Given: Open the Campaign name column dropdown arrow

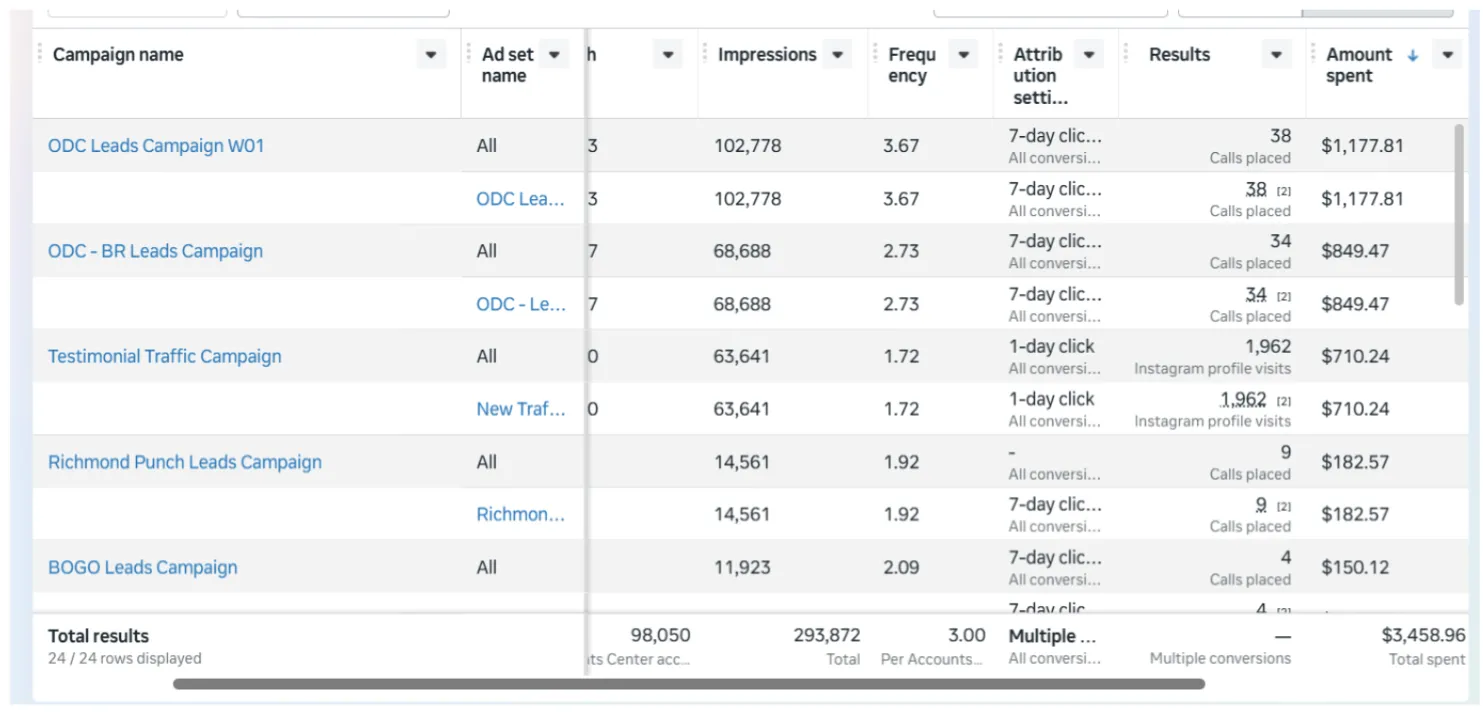Looking at the screenshot, I should tap(431, 55).
